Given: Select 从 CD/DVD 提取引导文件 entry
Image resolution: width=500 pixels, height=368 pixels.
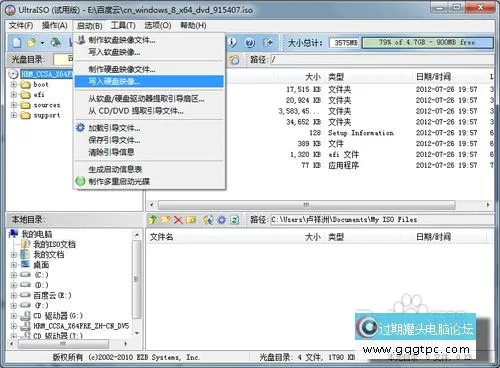Looking at the screenshot, I should (x=149, y=111).
